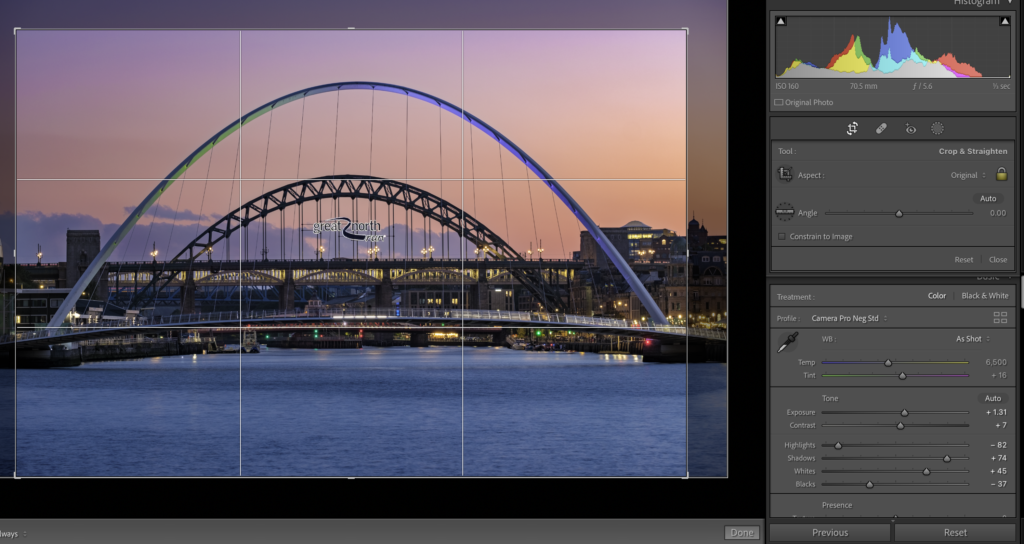
Task: Click the Presence section label
Action: [837, 505]
